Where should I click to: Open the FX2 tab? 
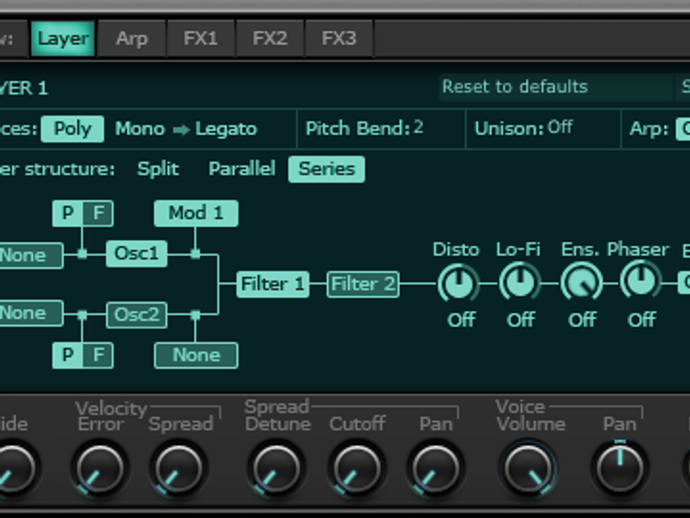[x=270, y=39]
